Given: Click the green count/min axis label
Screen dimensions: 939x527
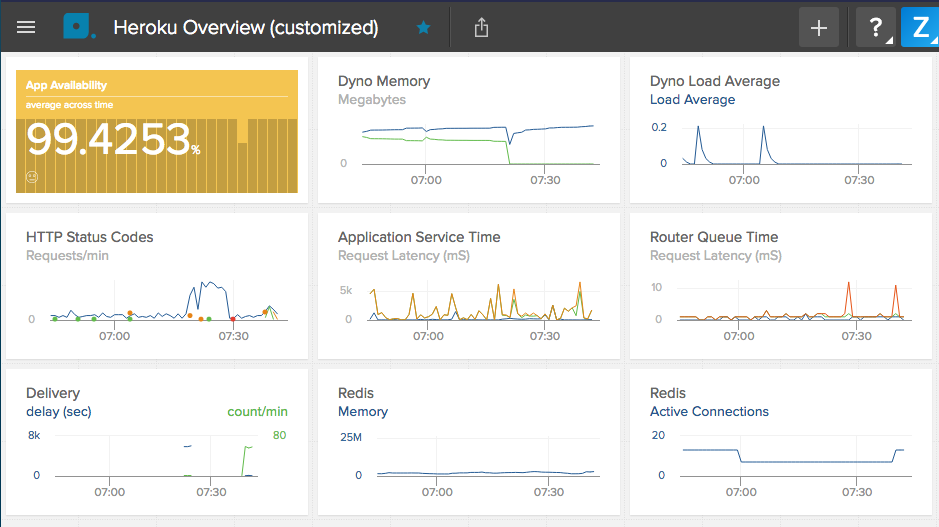Looking at the screenshot, I should click(258, 411).
